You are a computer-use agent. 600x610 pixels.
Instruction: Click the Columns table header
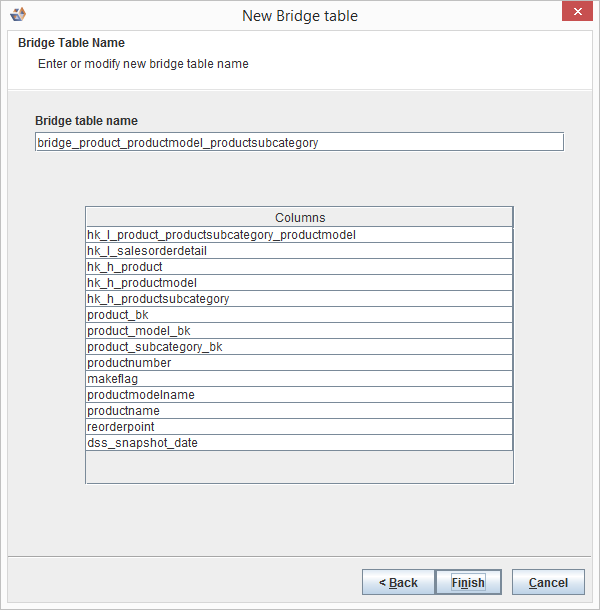tap(299, 217)
